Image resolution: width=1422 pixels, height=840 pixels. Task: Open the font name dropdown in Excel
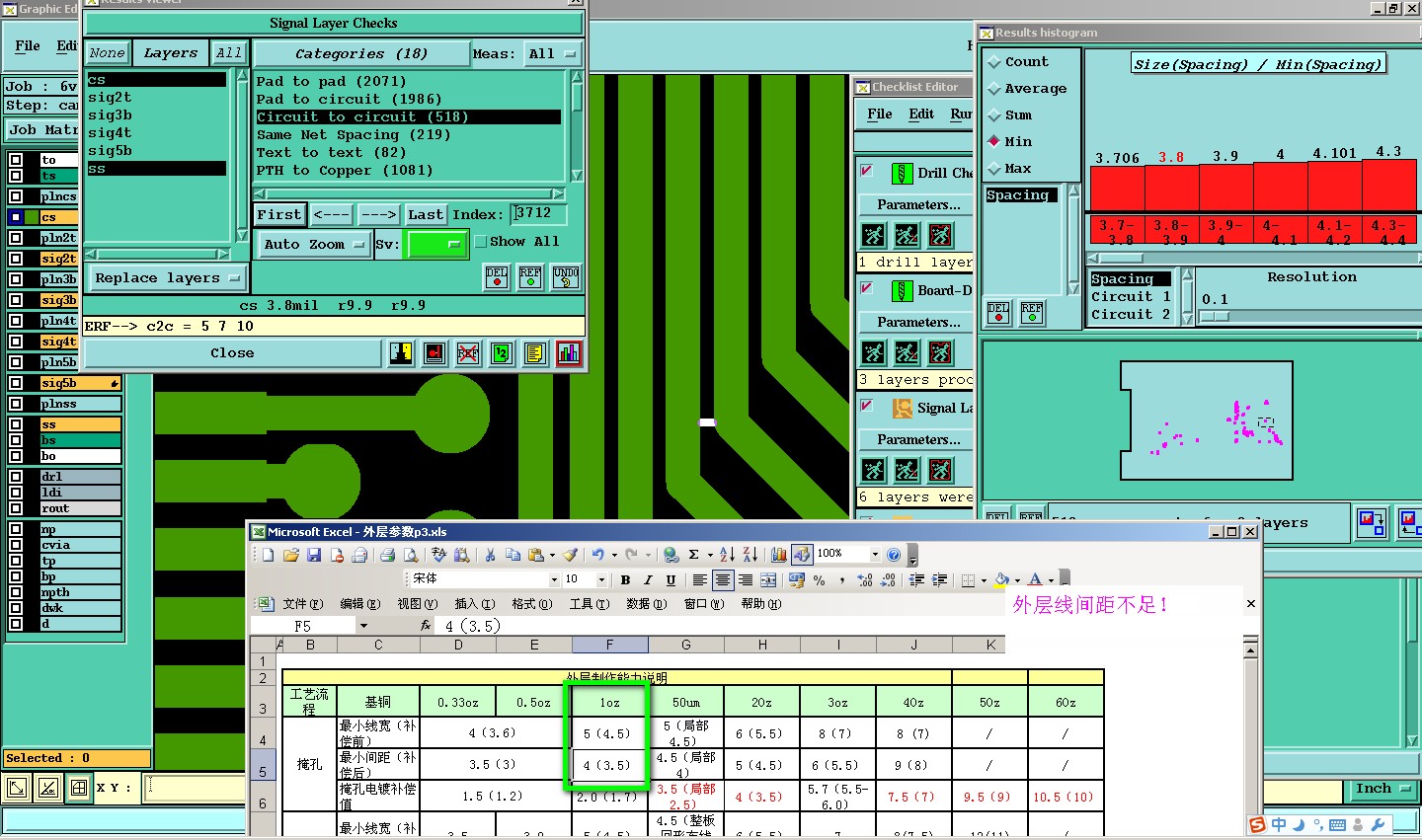click(x=554, y=579)
